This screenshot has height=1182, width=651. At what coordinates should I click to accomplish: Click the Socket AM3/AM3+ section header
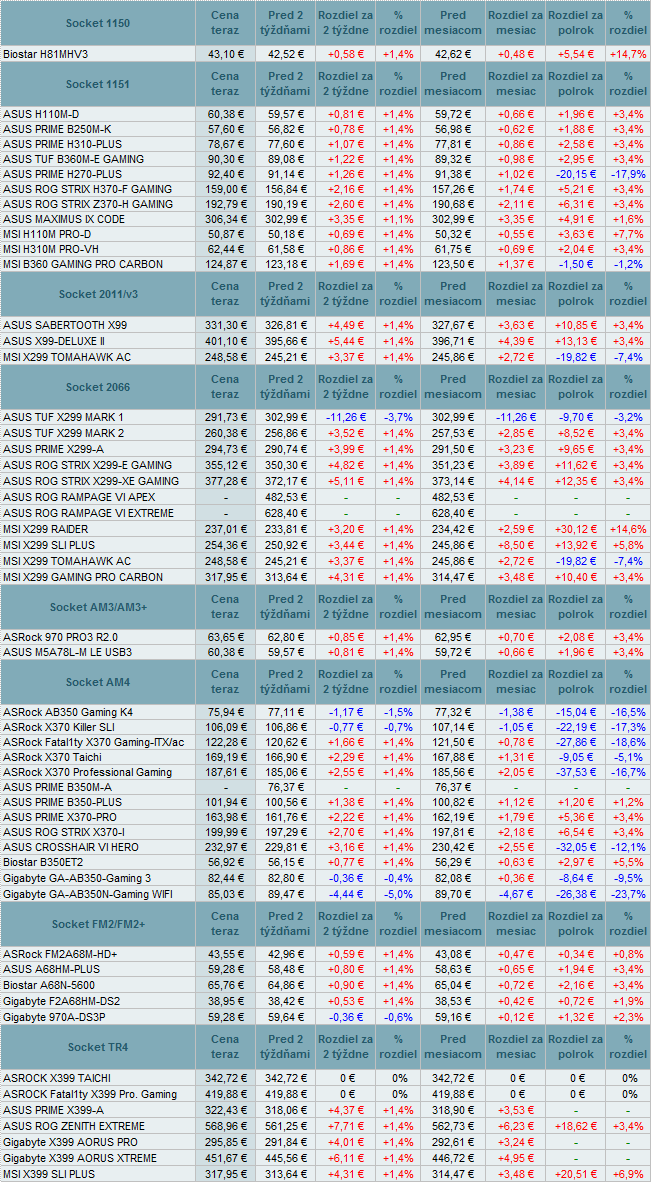pos(98,607)
